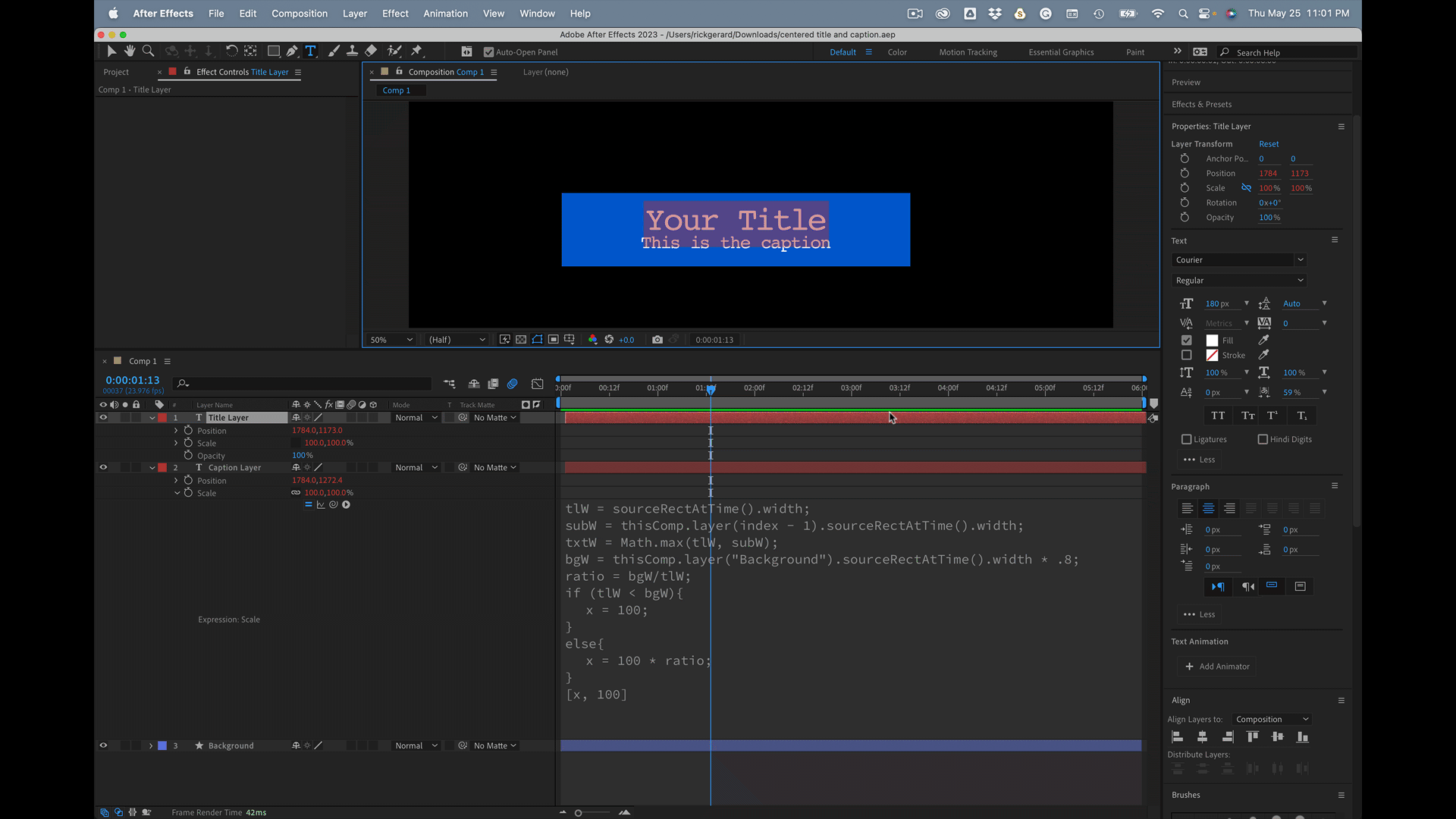Select the Pen tool

(292, 51)
